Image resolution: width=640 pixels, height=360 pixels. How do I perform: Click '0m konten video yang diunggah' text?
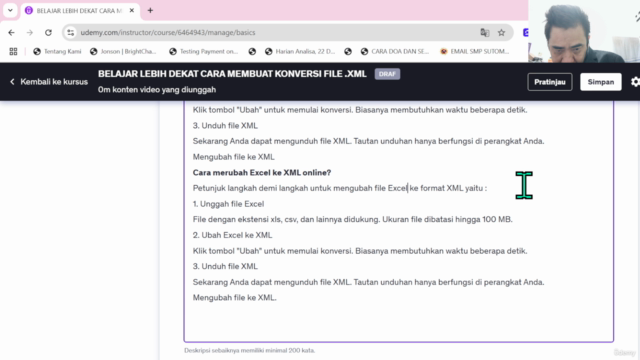(157, 90)
